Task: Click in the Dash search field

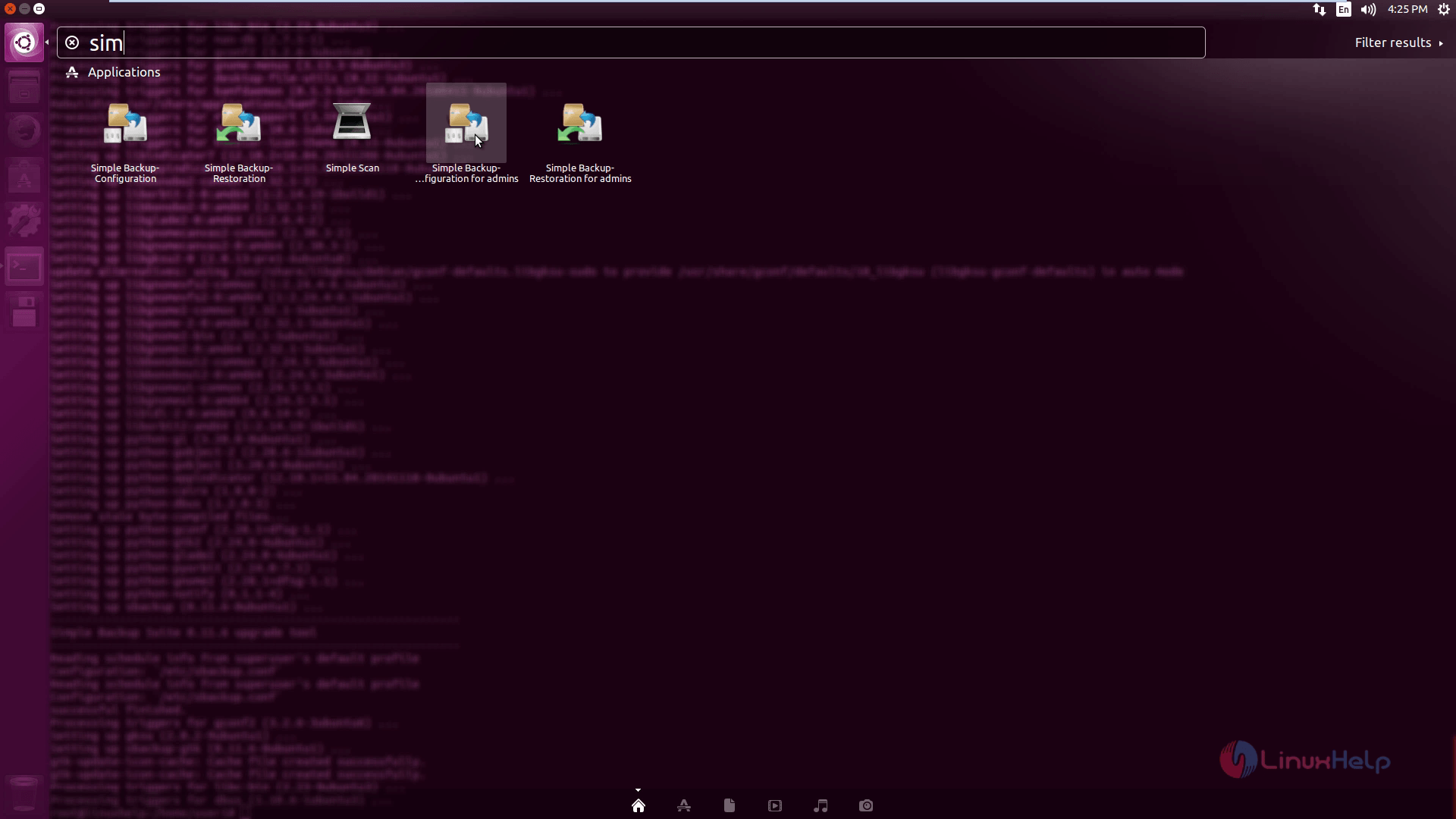Action: coord(631,42)
